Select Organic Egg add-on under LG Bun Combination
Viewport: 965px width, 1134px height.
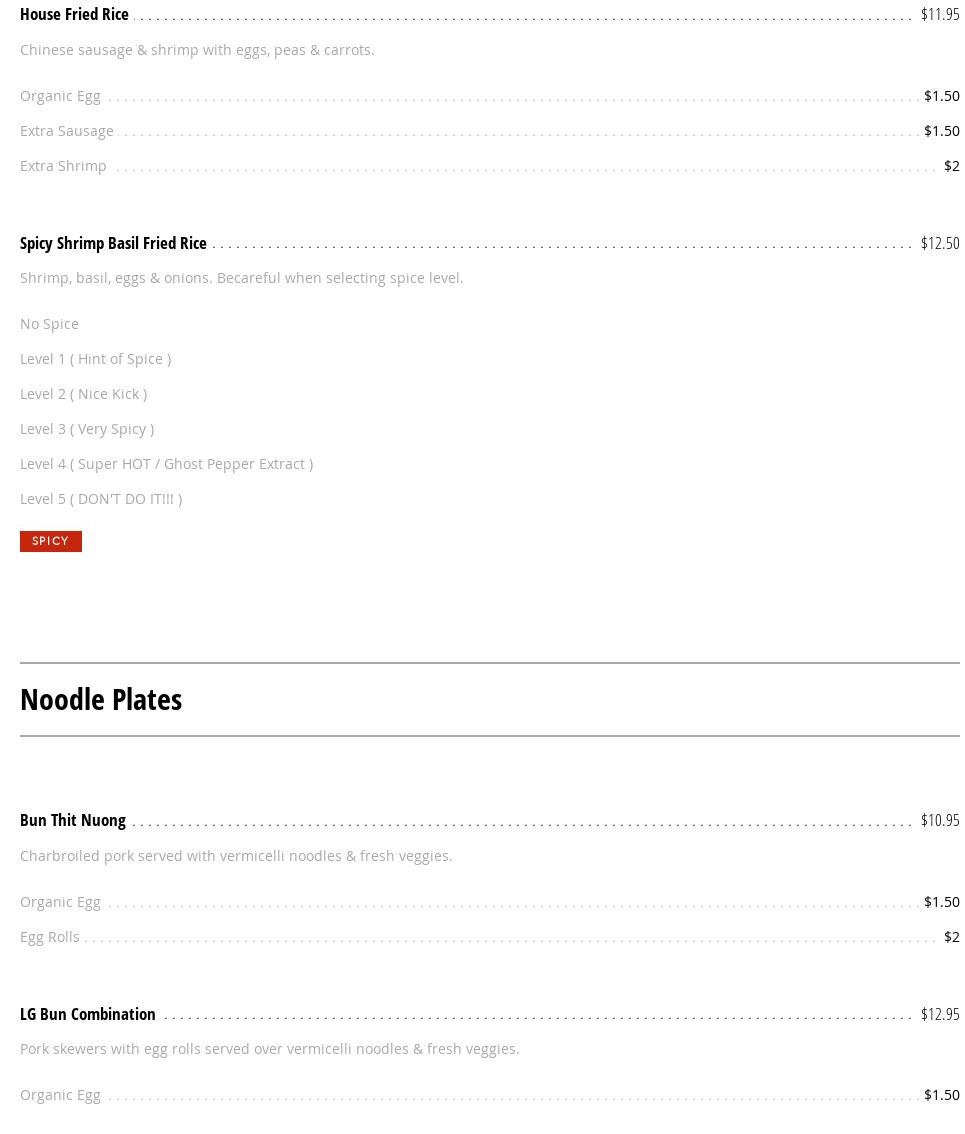(x=60, y=1095)
